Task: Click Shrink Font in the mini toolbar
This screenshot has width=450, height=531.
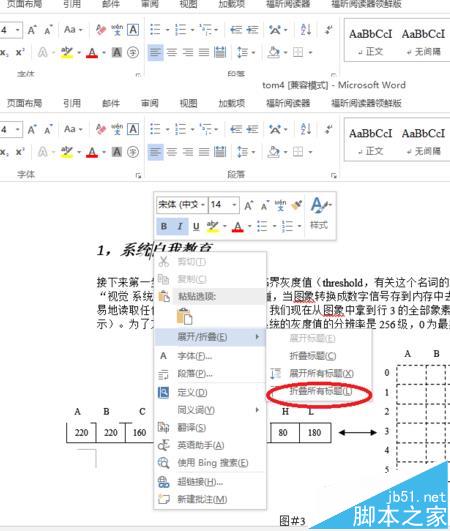Action: [265, 205]
